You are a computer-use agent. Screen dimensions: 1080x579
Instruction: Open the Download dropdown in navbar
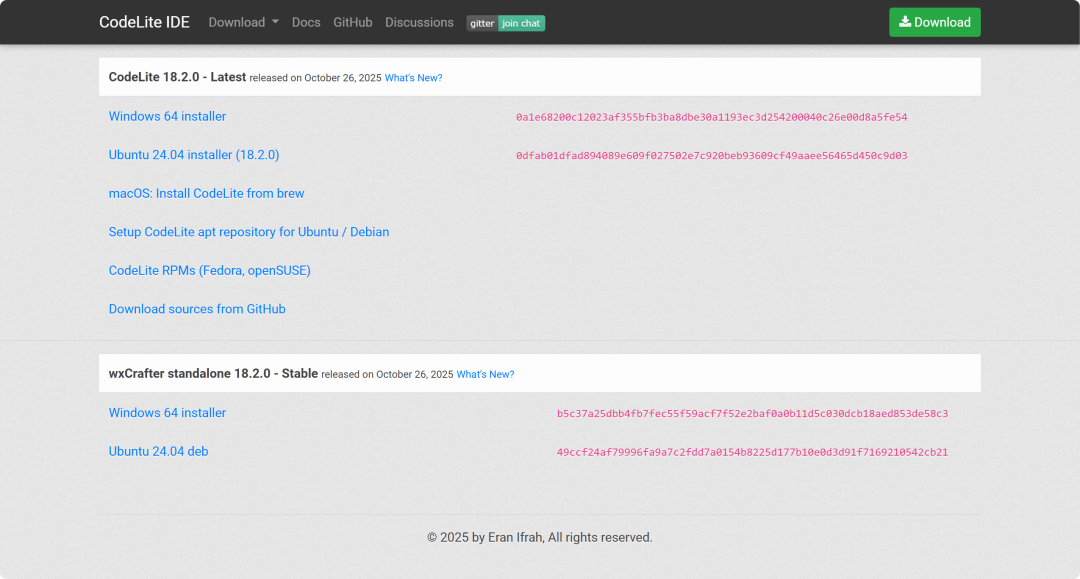click(243, 22)
